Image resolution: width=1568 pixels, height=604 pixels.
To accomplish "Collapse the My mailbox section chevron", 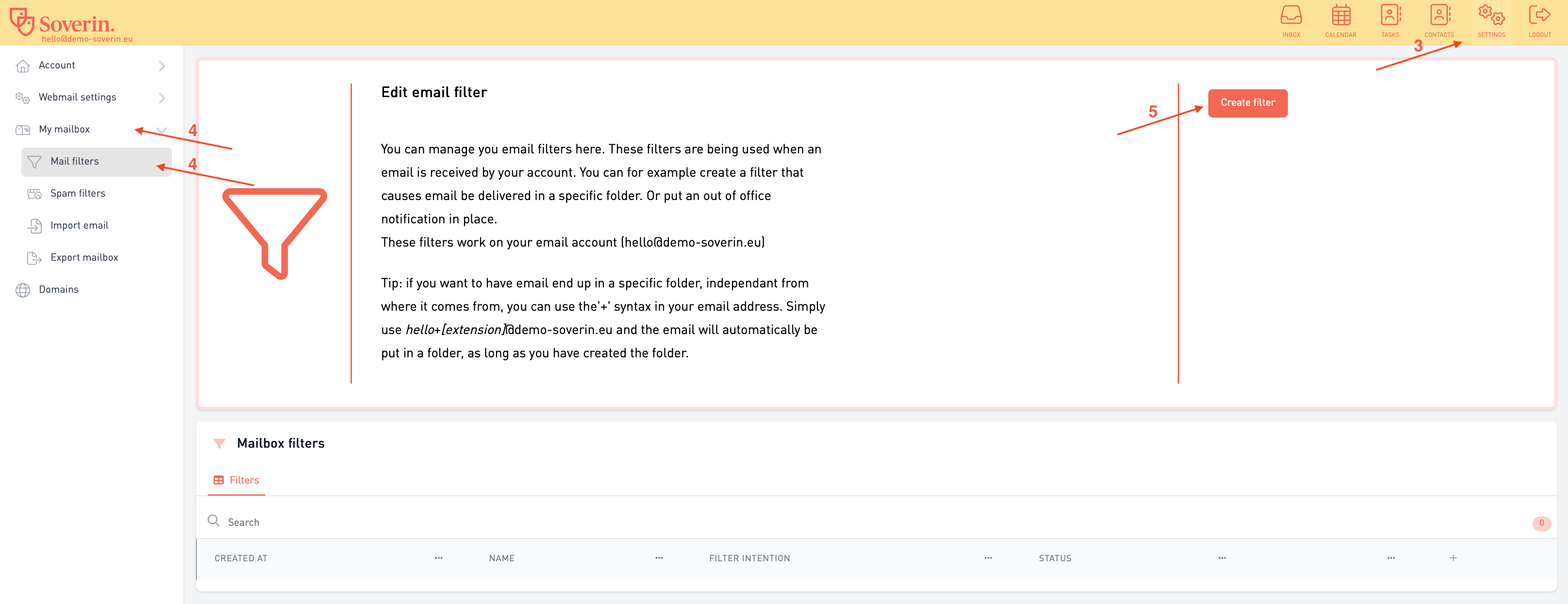I will 162,130.
